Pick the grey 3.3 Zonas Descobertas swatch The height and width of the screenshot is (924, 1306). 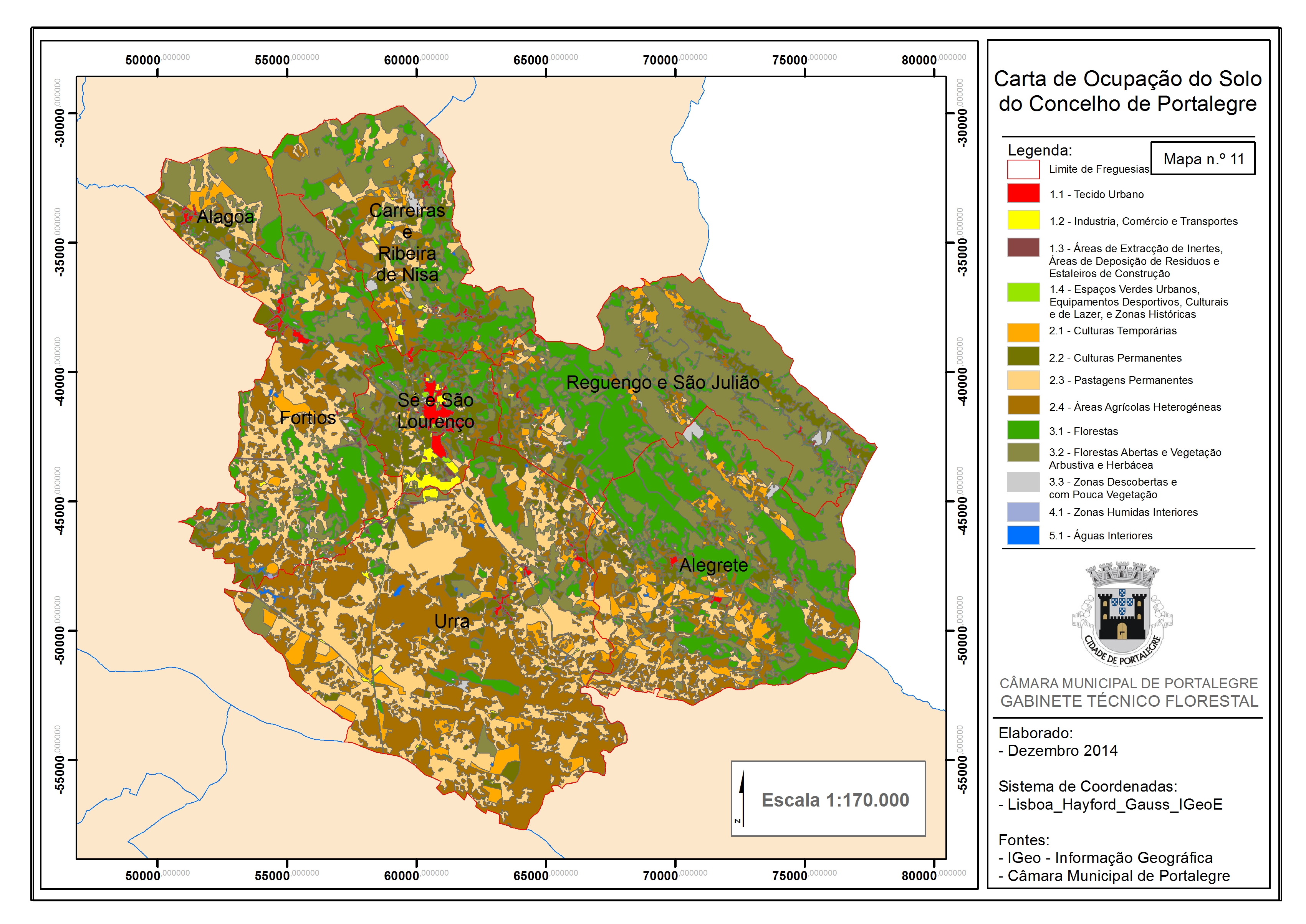click(1023, 482)
